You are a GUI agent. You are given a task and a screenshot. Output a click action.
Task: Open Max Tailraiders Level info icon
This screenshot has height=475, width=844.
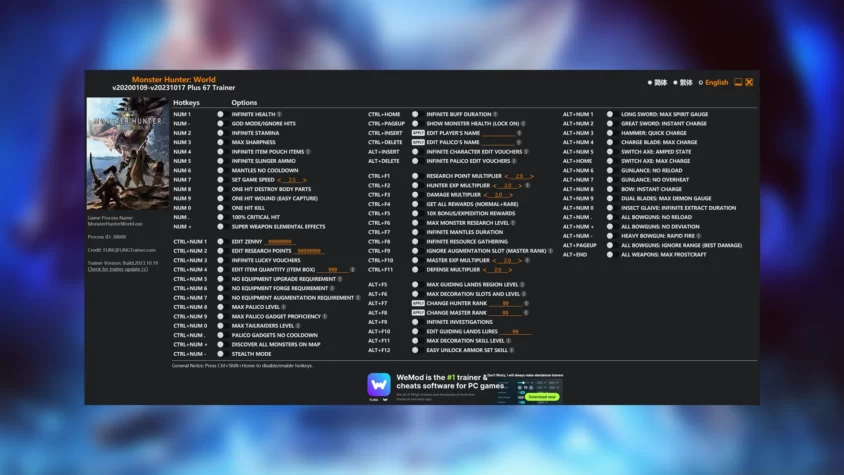pyautogui.click(x=298, y=326)
